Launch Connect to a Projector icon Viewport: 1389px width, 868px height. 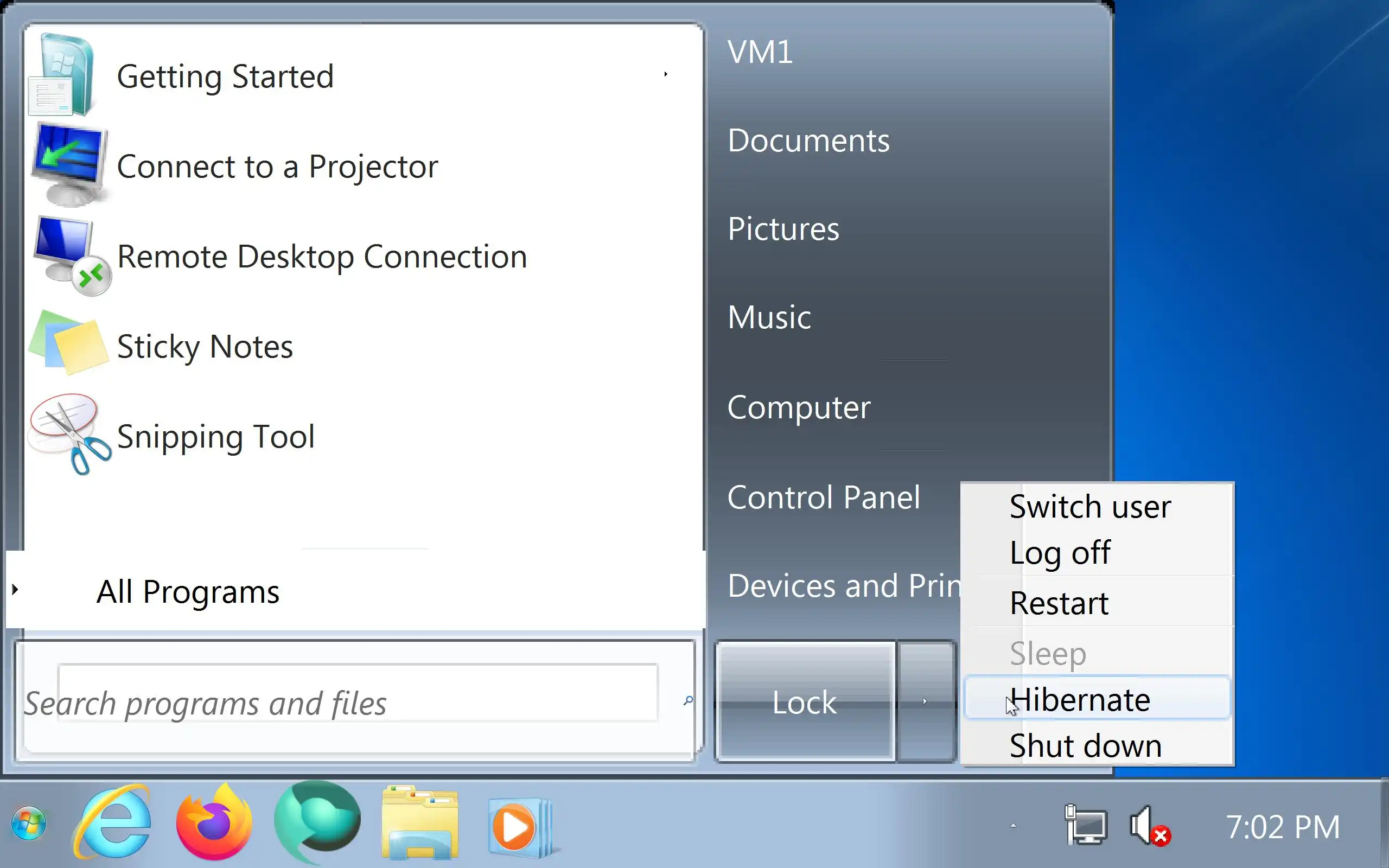click(69, 165)
